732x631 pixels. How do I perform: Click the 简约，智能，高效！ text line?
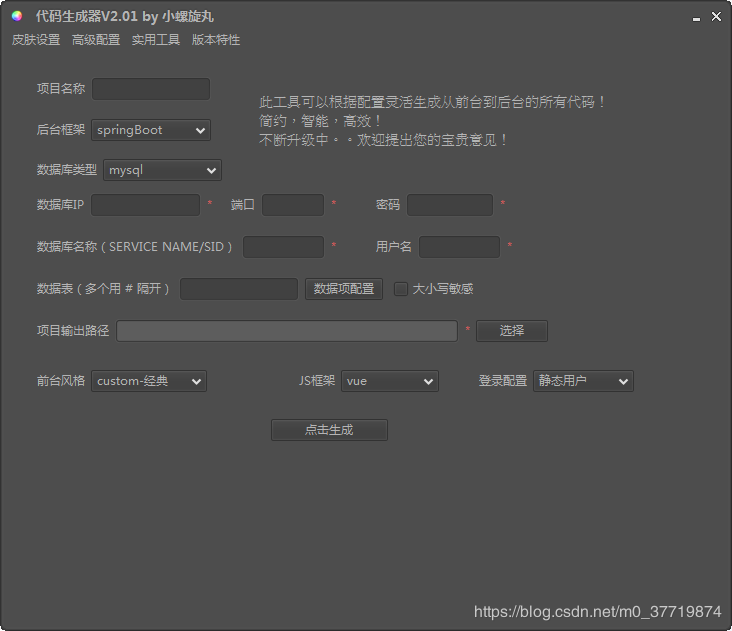[x=320, y=121]
